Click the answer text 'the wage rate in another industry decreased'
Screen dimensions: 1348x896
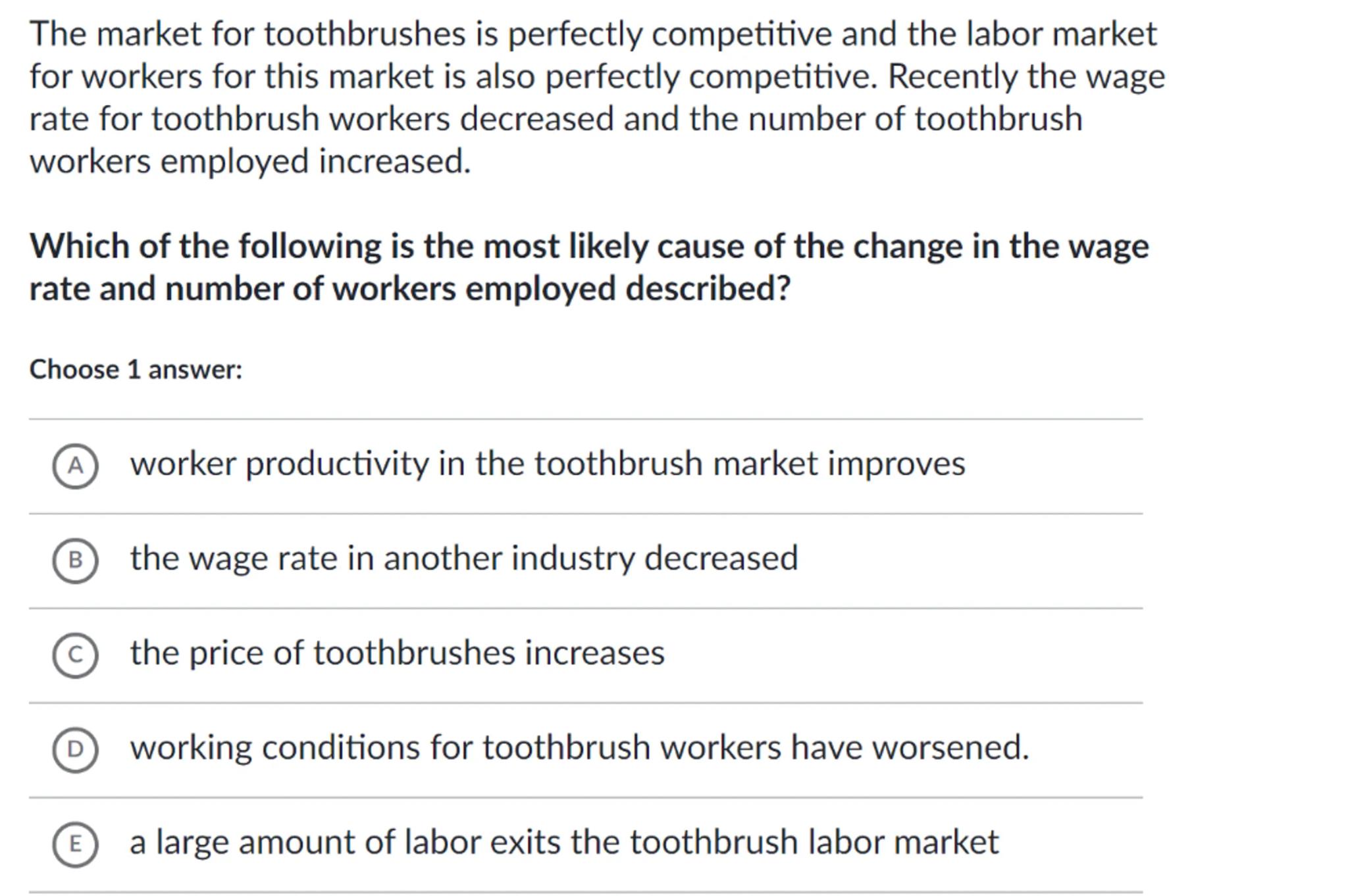[463, 559]
